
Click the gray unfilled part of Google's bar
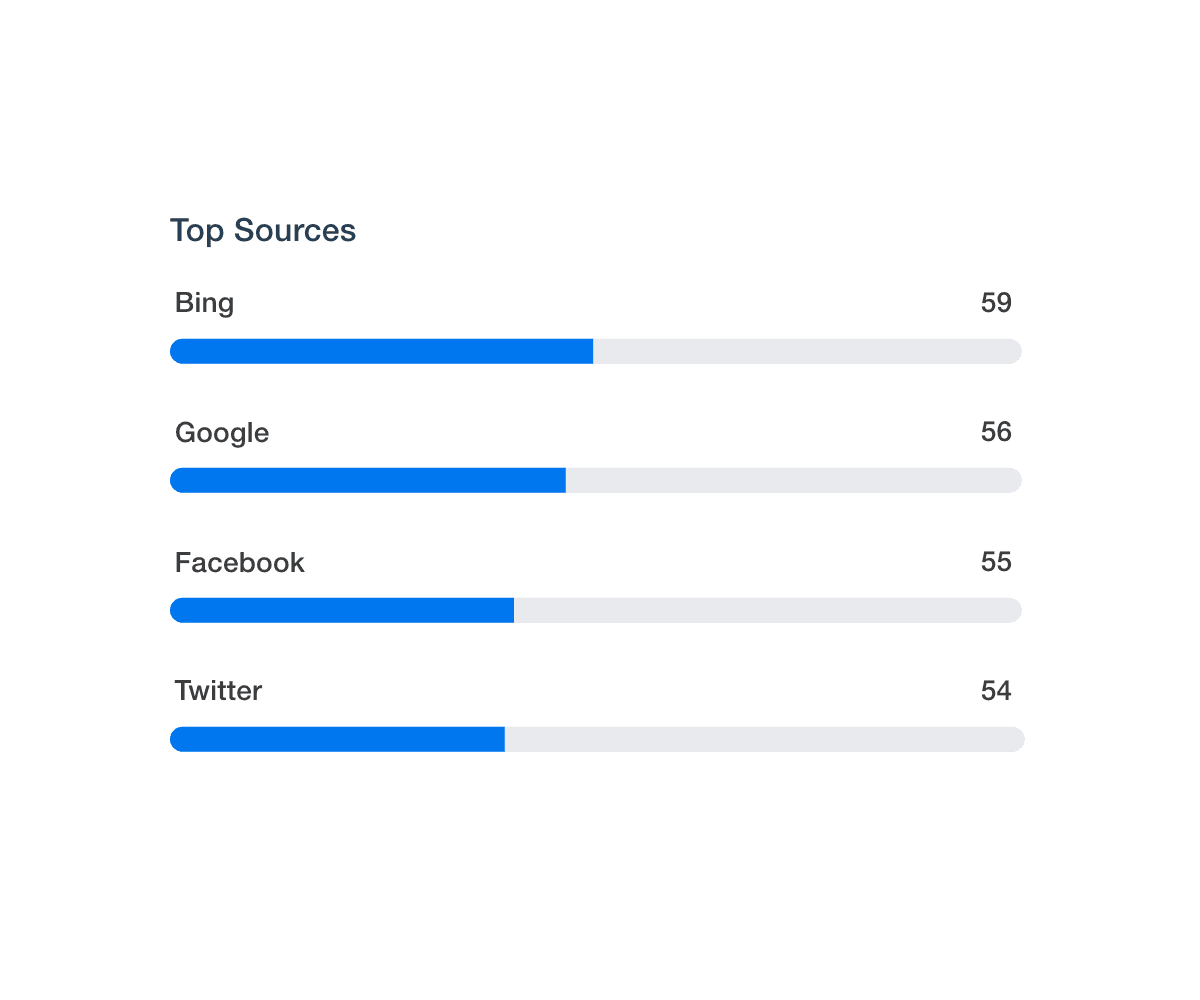pos(793,480)
